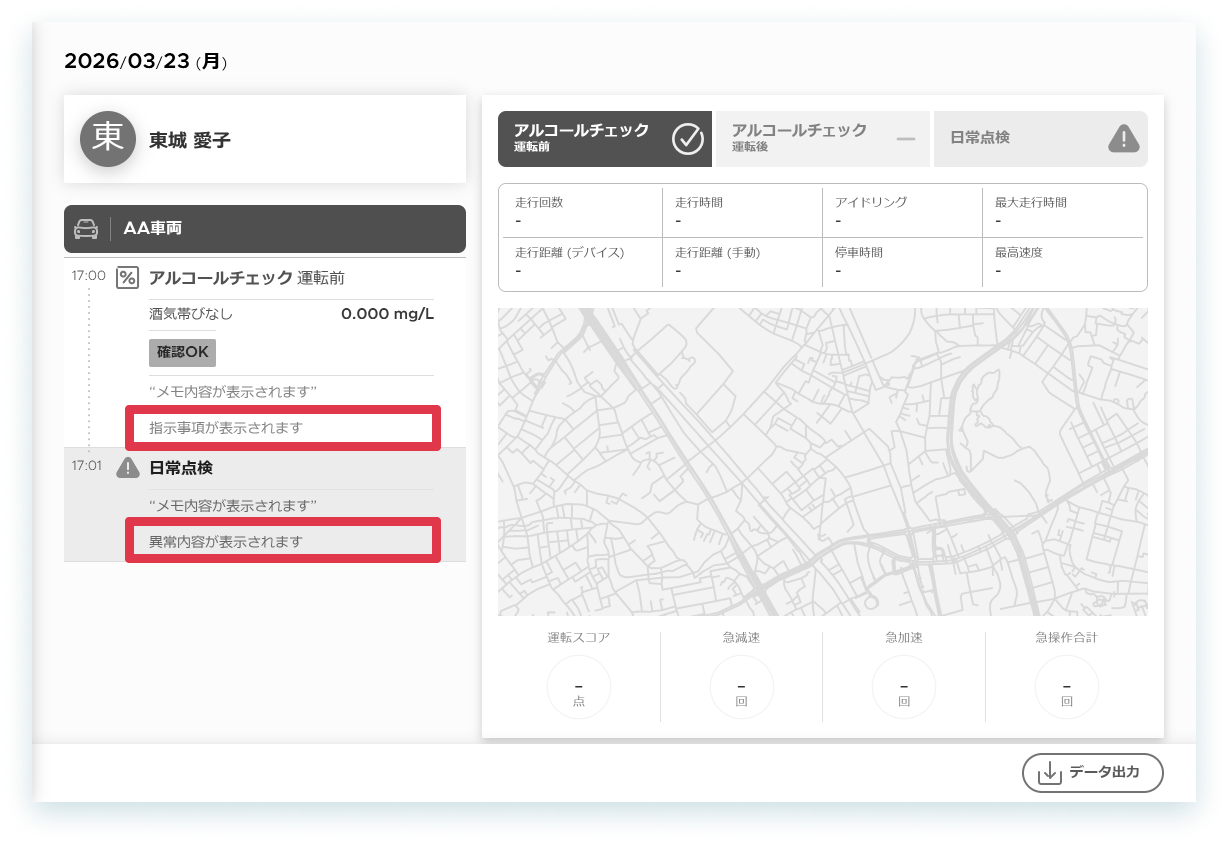The height and width of the screenshot is (844, 1228).
Task: Click the checkmark icon in the 運転前 tab
Action: 688,138
